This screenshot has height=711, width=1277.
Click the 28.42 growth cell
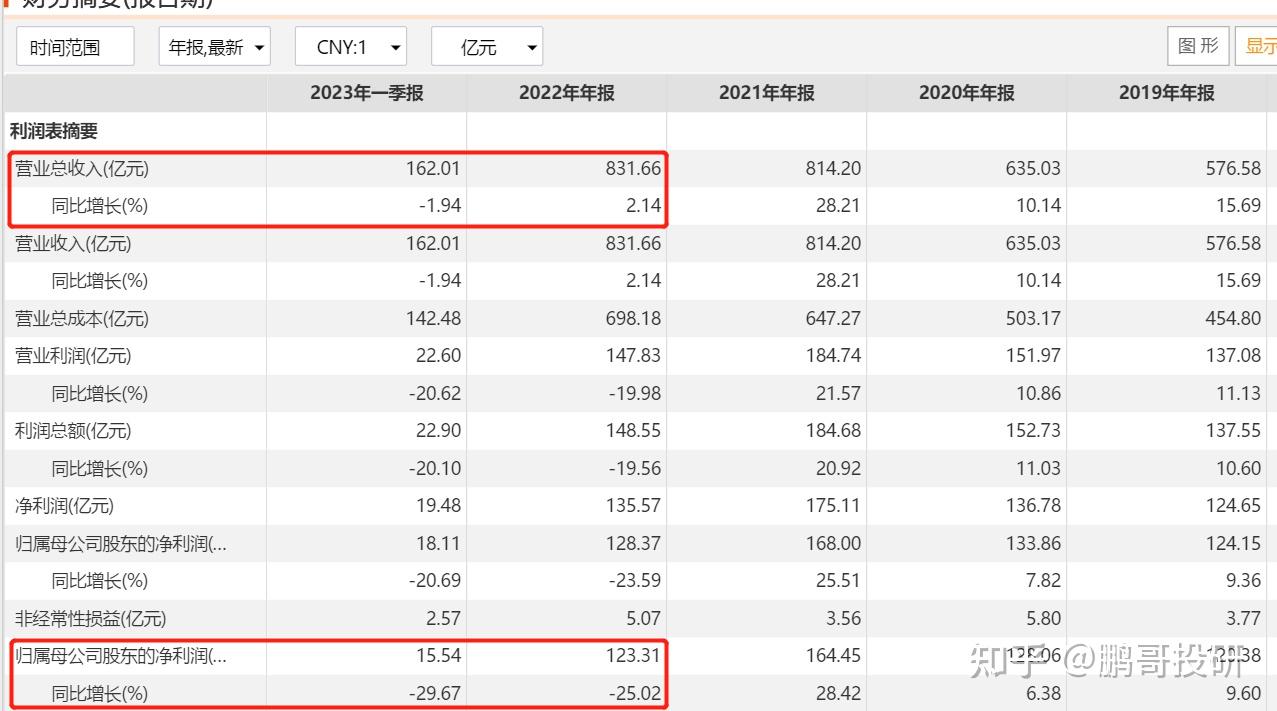point(838,694)
